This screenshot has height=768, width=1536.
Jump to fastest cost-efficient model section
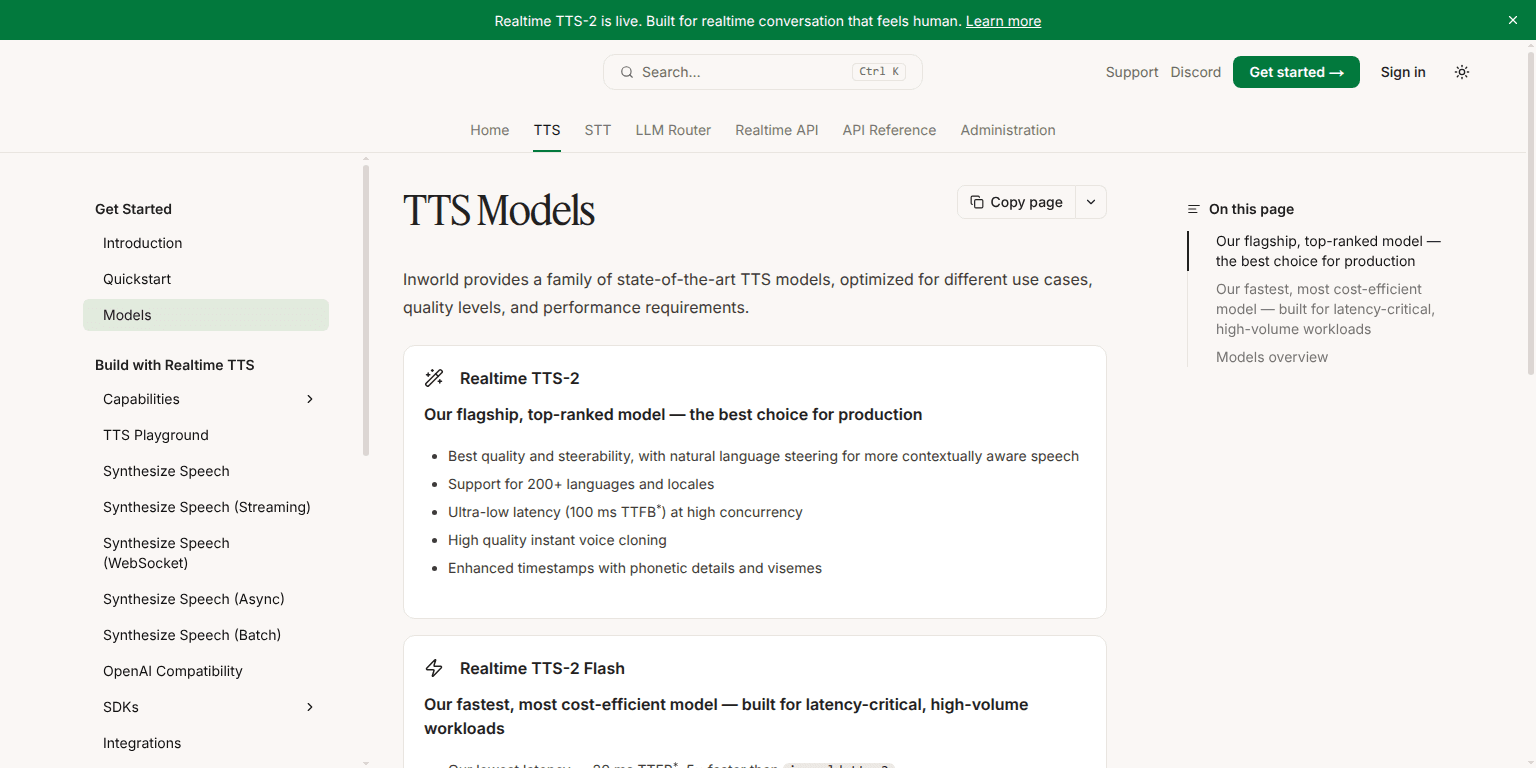(x=1325, y=309)
